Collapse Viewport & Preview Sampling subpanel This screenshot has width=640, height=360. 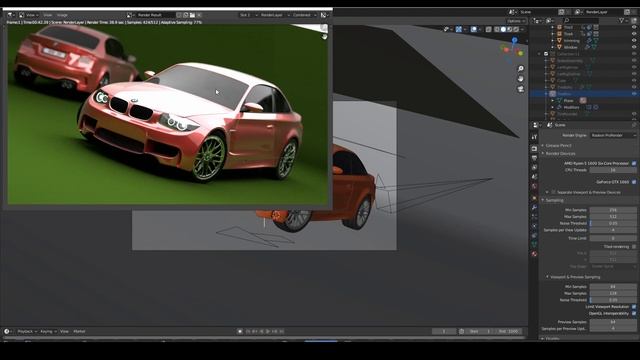pyautogui.click(x=575, y=277)
